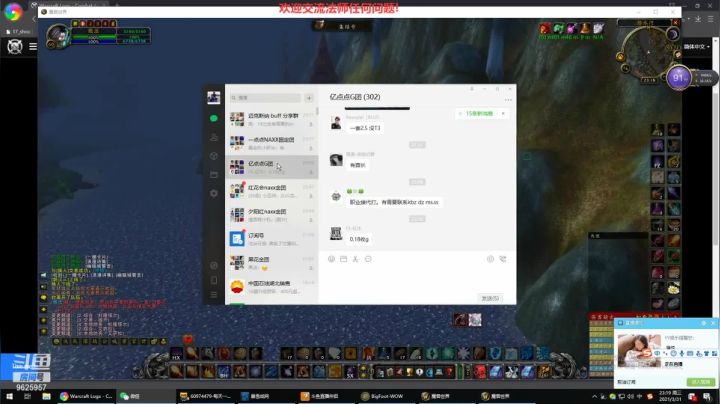Click the purple 91 badge near minimap

[x=679, y=78]
